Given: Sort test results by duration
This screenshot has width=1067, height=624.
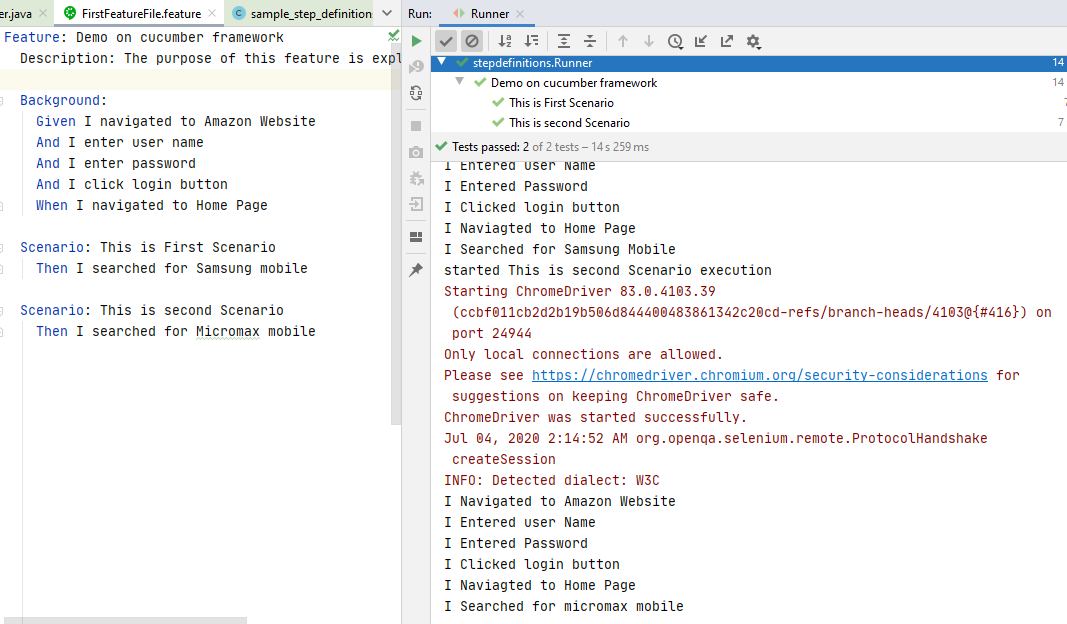Looking at the screenshot, I should [531, 42].
